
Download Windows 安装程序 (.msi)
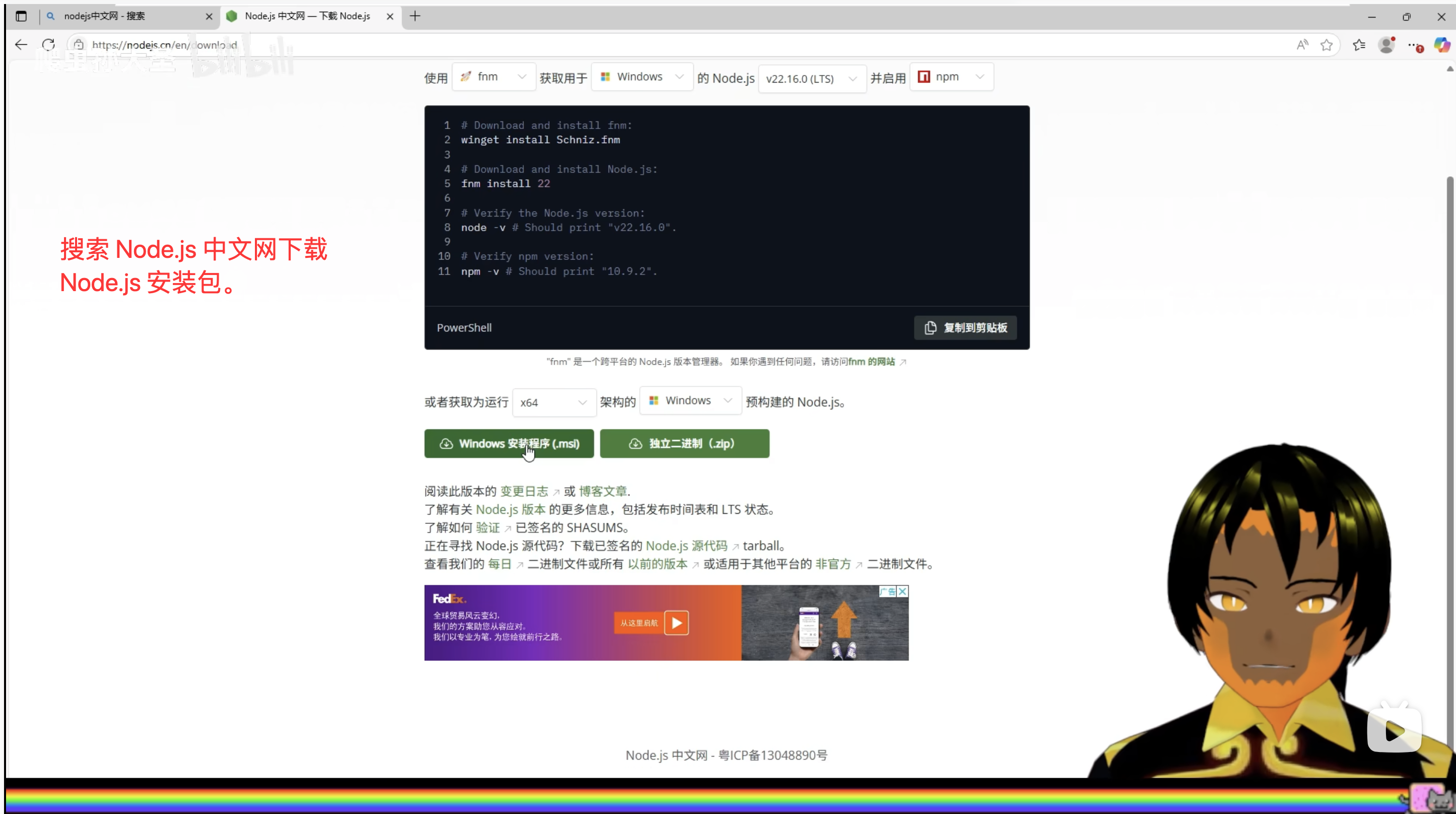tap(509, 444)
